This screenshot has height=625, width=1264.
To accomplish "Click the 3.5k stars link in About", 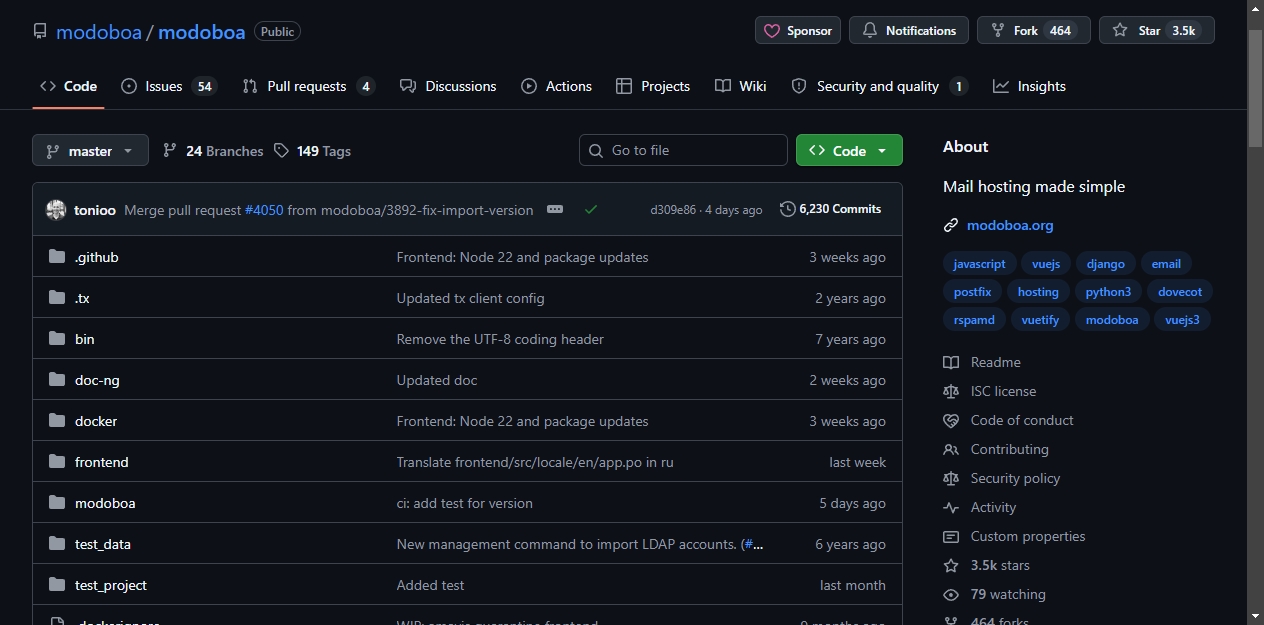I will (1000, 565).
